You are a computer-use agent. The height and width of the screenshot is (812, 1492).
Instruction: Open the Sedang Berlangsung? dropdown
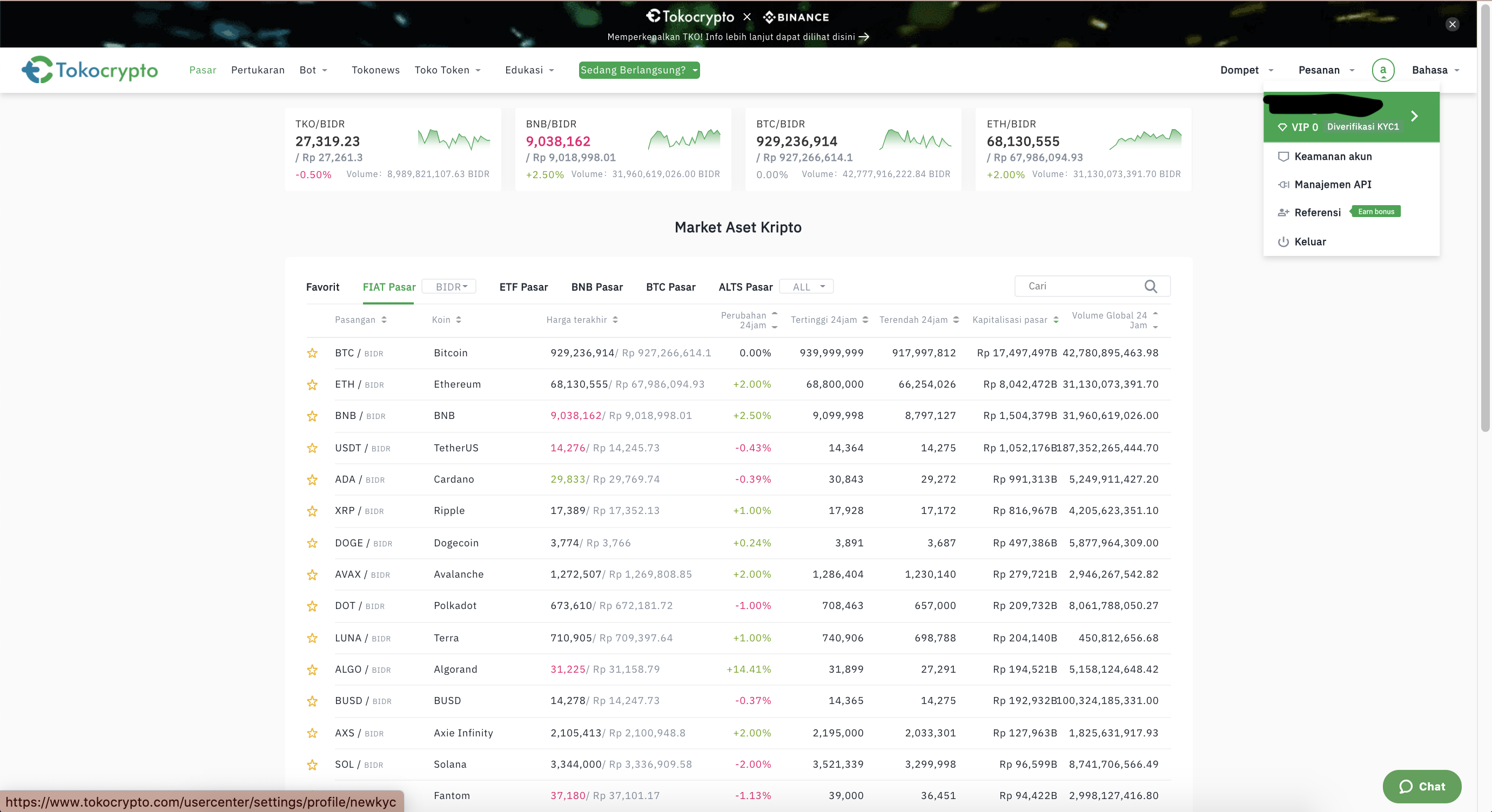pos(639,70)
